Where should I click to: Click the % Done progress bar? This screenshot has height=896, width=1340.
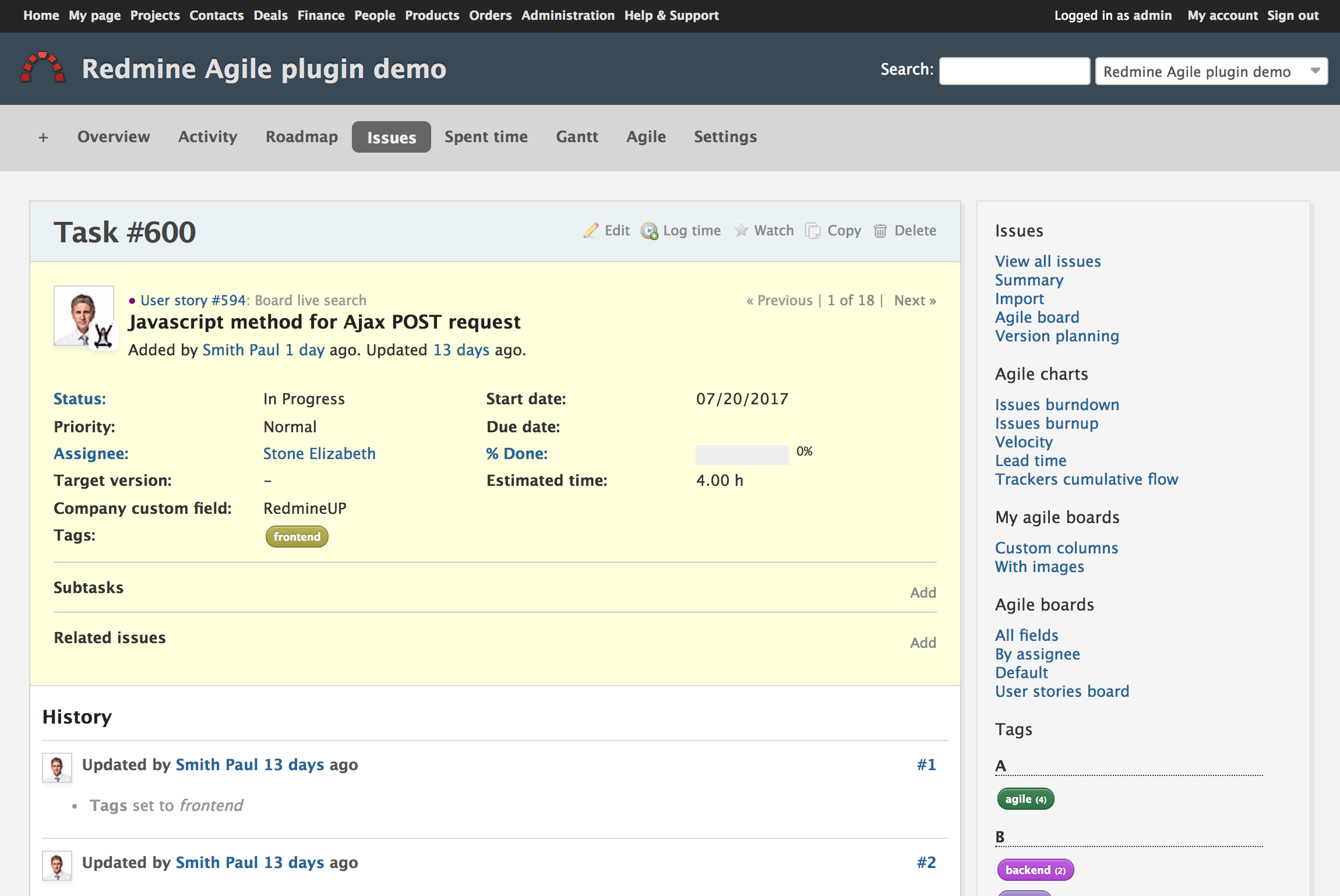click(741, 454)
